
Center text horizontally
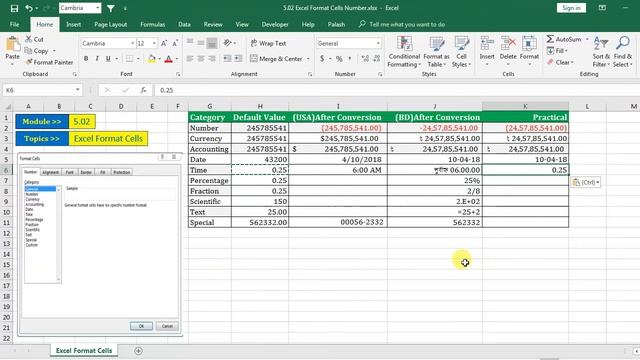click(201, 59)
